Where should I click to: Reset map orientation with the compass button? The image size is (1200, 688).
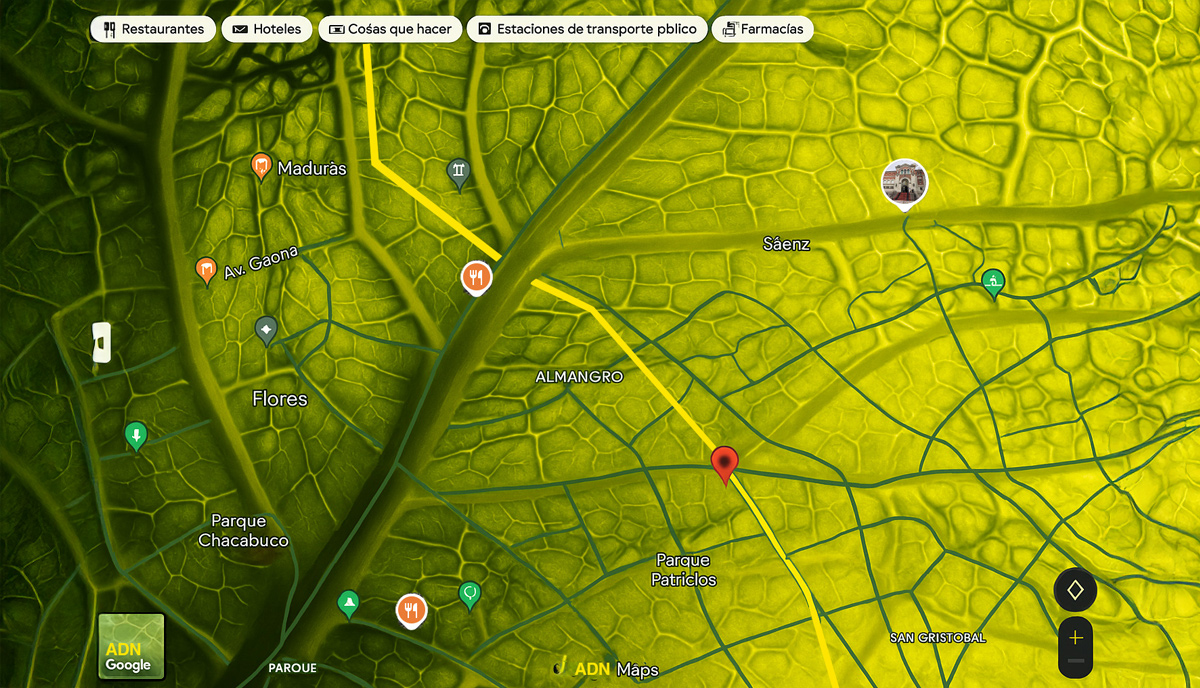tap(1075, 590)
